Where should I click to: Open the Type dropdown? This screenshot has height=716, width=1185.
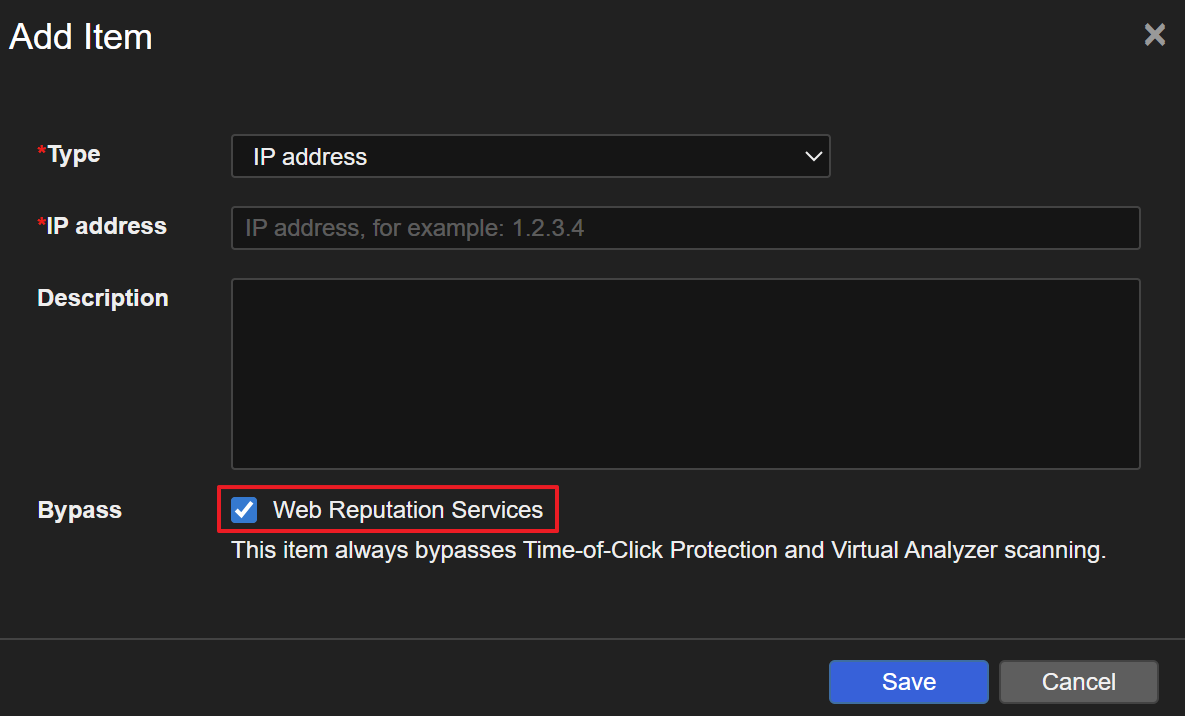[x=530, y=156]
